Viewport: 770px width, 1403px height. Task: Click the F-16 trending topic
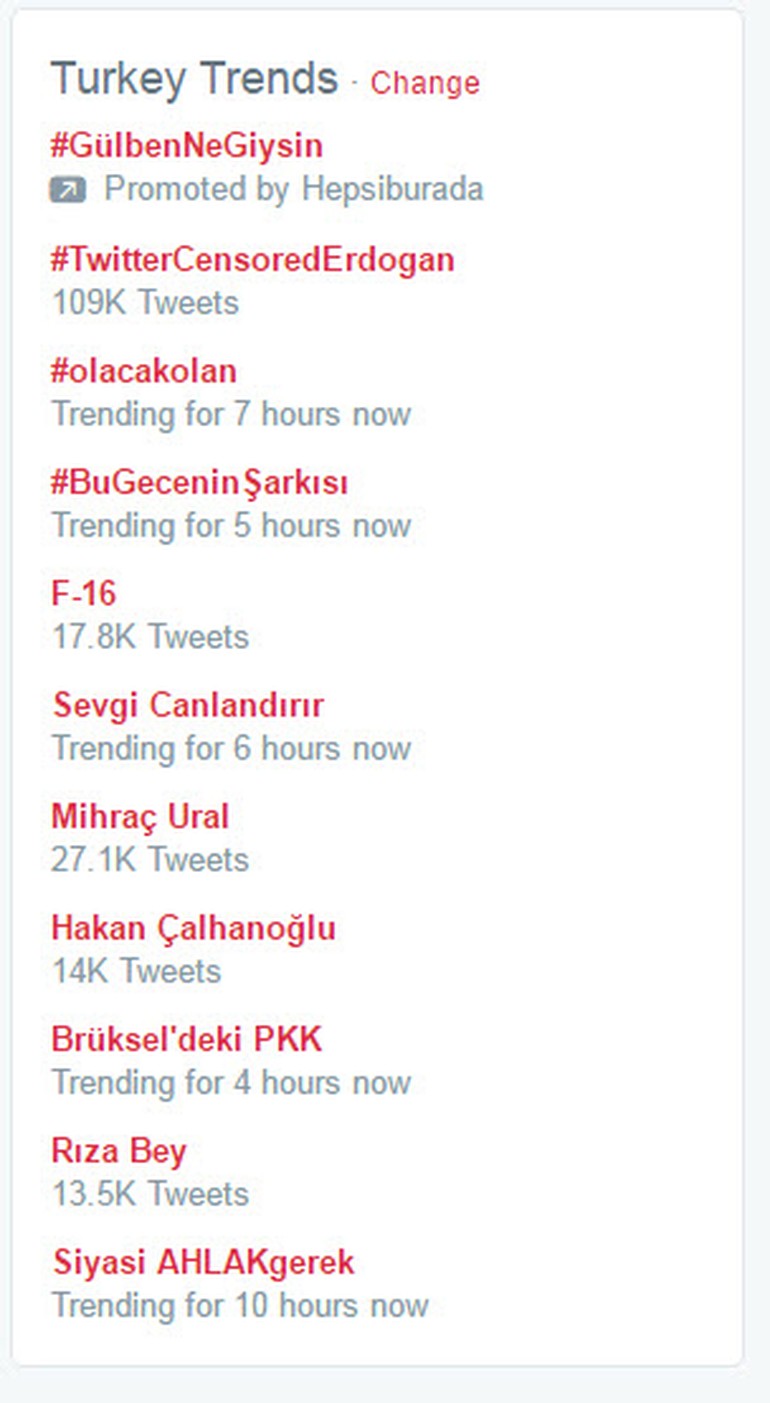83,594
